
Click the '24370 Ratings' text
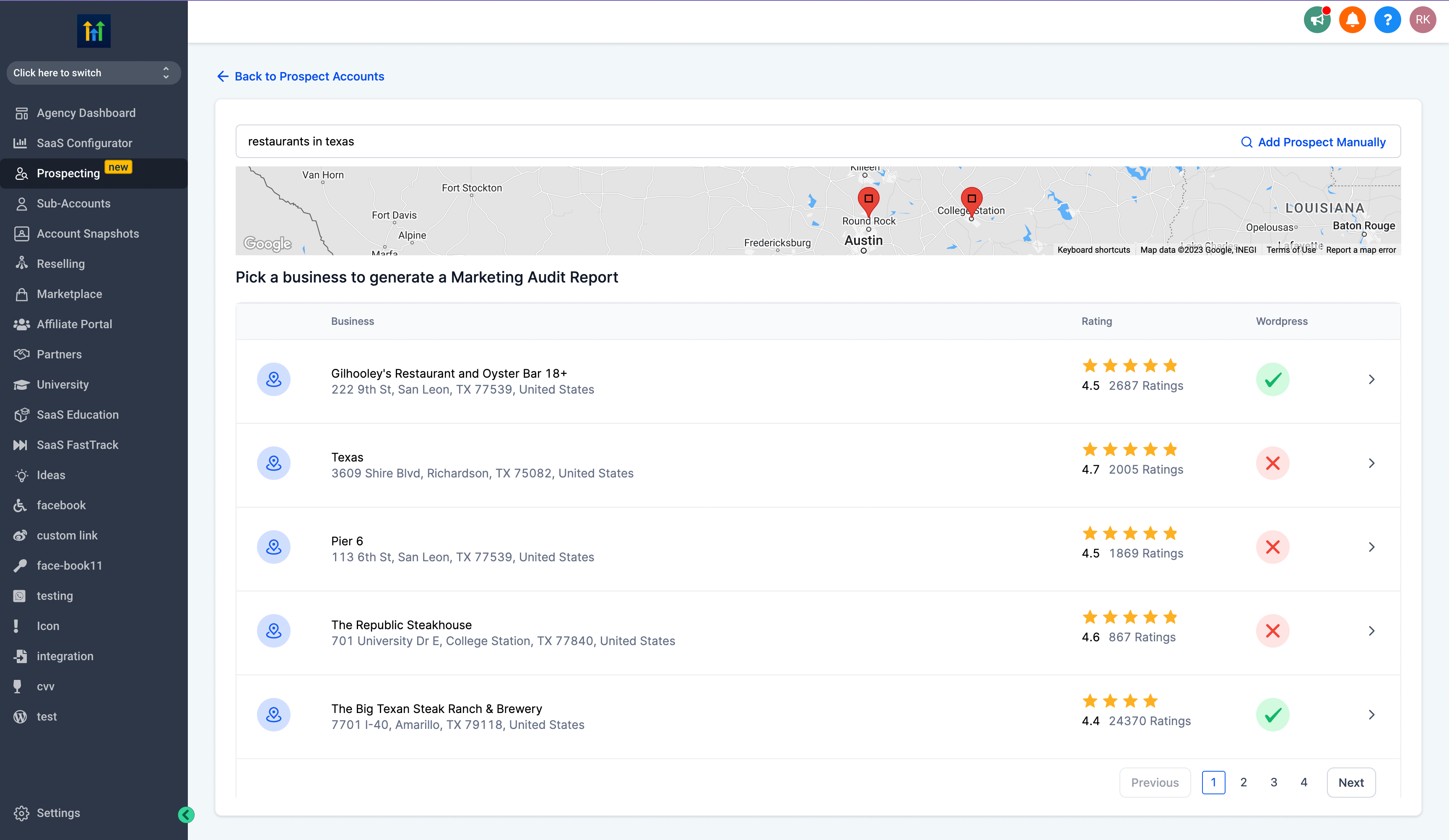(1149, 721)
